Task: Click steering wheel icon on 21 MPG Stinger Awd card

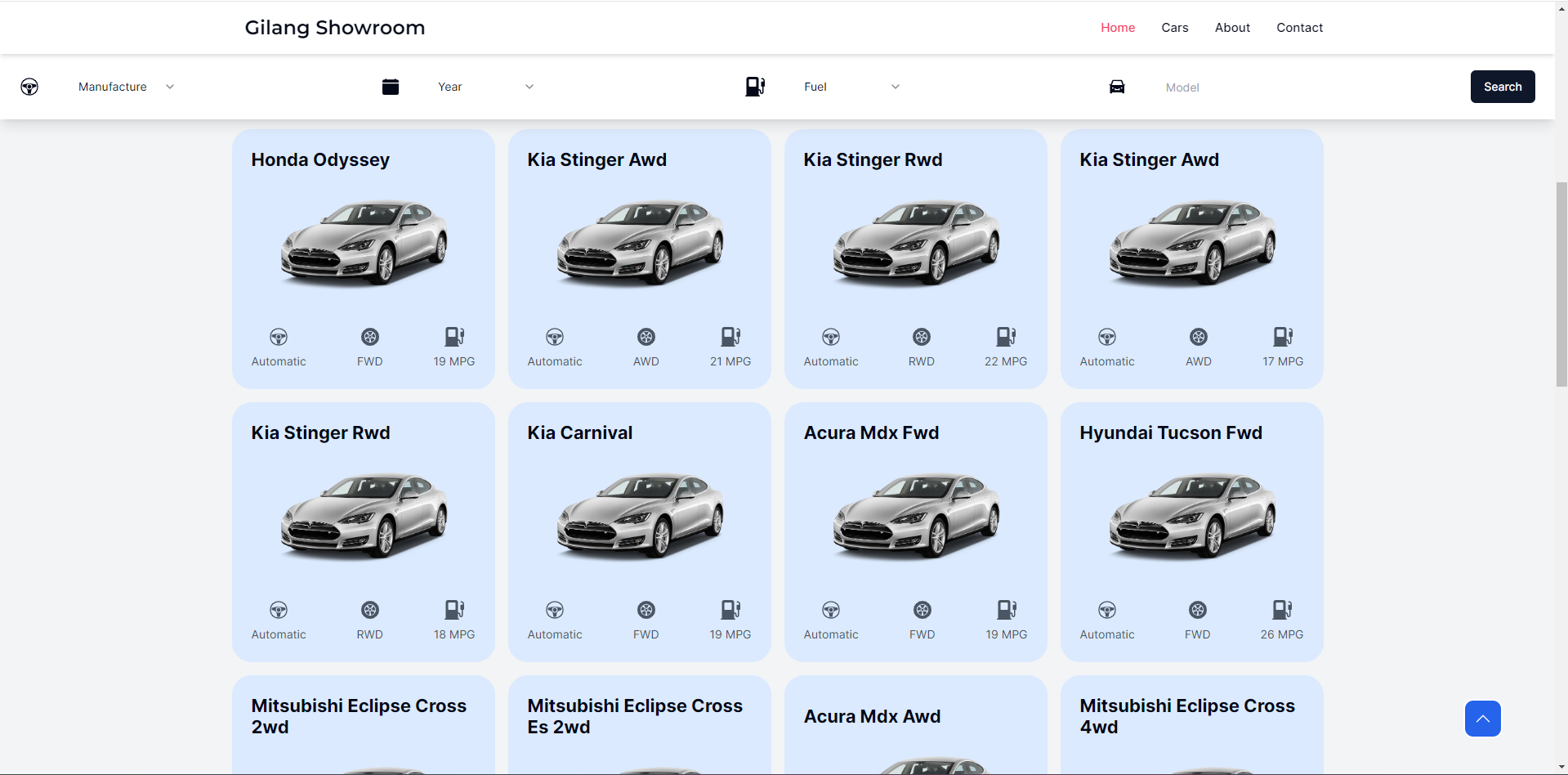Action: coord(555,337)
